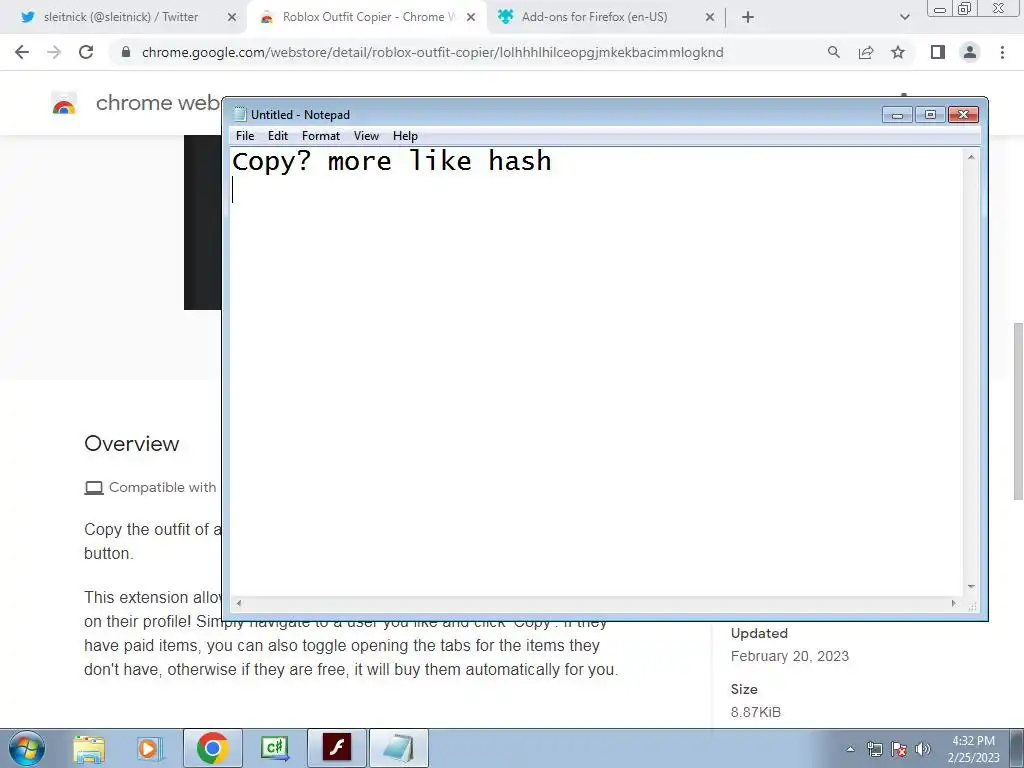The width and height of the screenshot is (1024, 768).
Task: Switch to Add-ons for Firefox tab
Action: pos(594,17)
